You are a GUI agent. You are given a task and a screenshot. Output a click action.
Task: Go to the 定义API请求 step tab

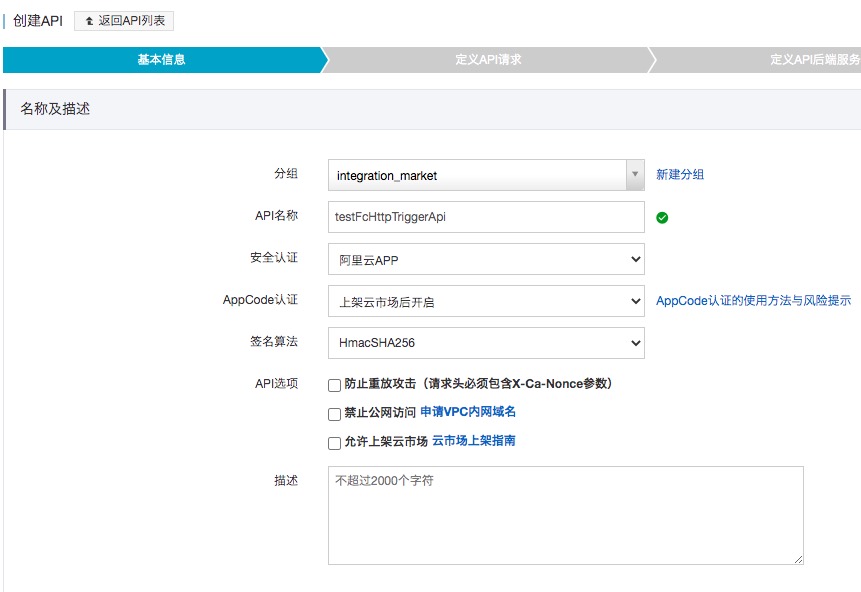point(488,60)
